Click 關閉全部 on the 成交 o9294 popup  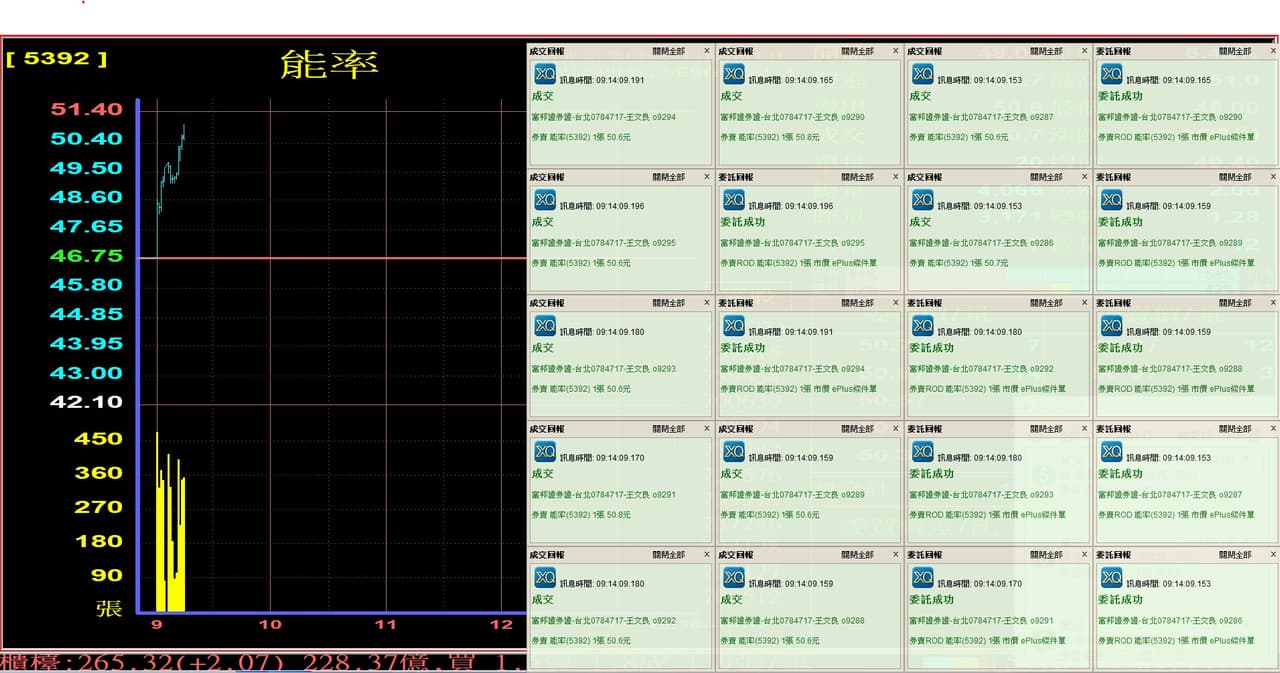669,51
